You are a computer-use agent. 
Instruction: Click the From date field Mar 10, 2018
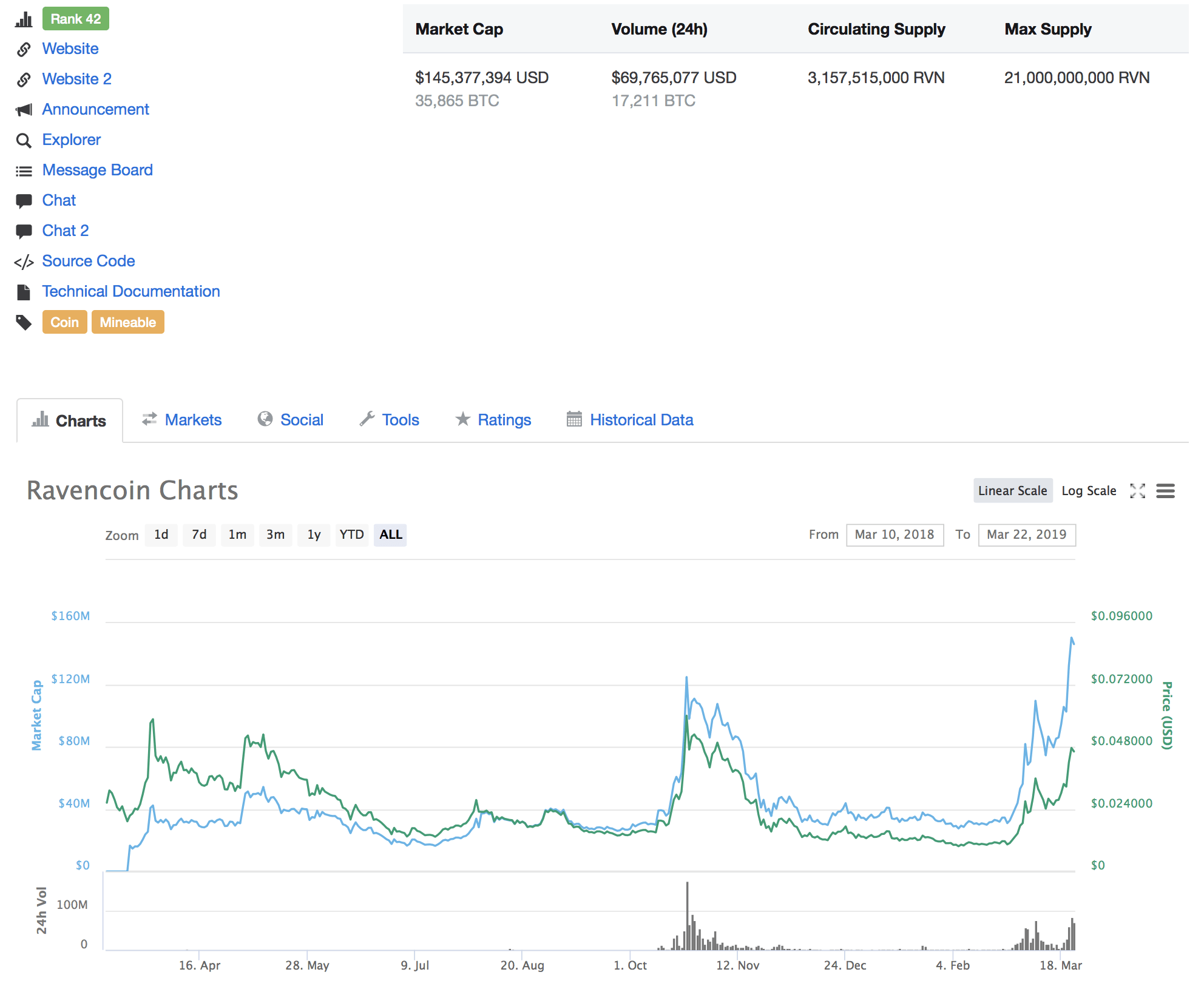pos(895,535)
